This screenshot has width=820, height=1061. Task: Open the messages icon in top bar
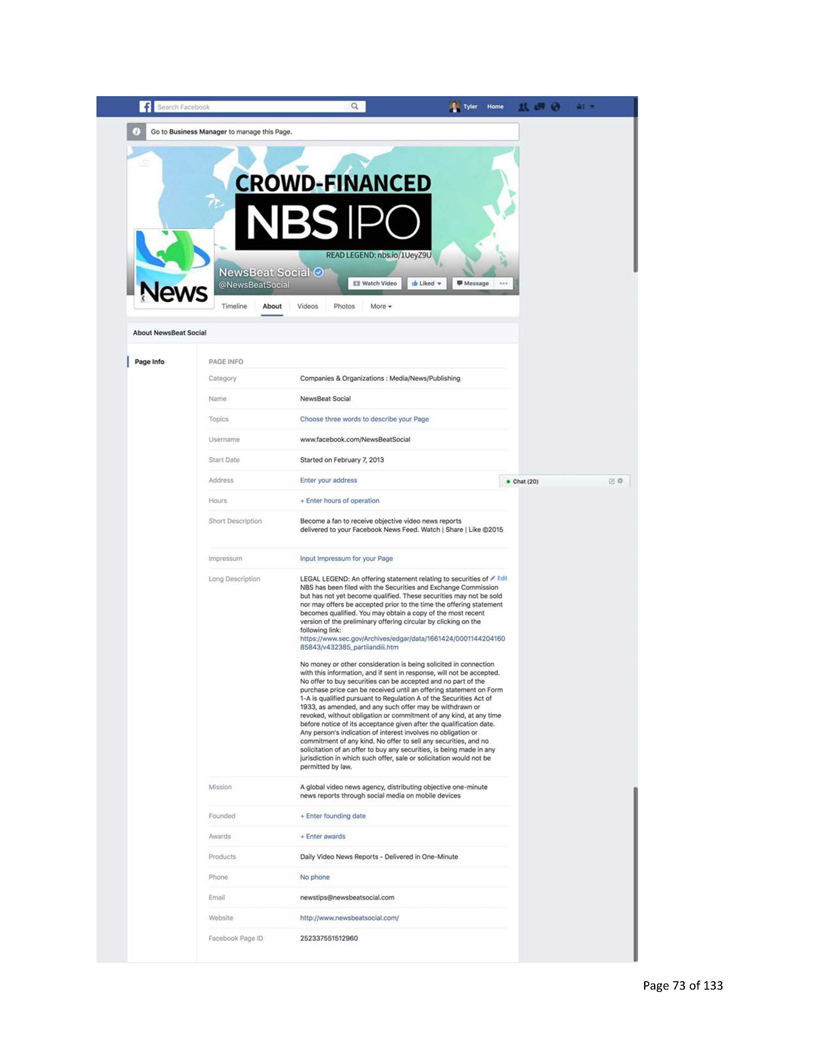coord(539,107)
